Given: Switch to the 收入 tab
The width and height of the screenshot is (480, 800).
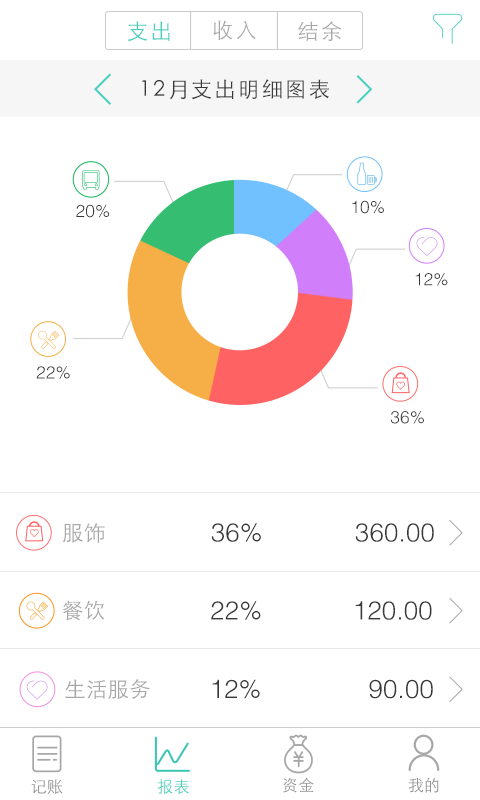Looking at the screenshot, I should [234, 31].
